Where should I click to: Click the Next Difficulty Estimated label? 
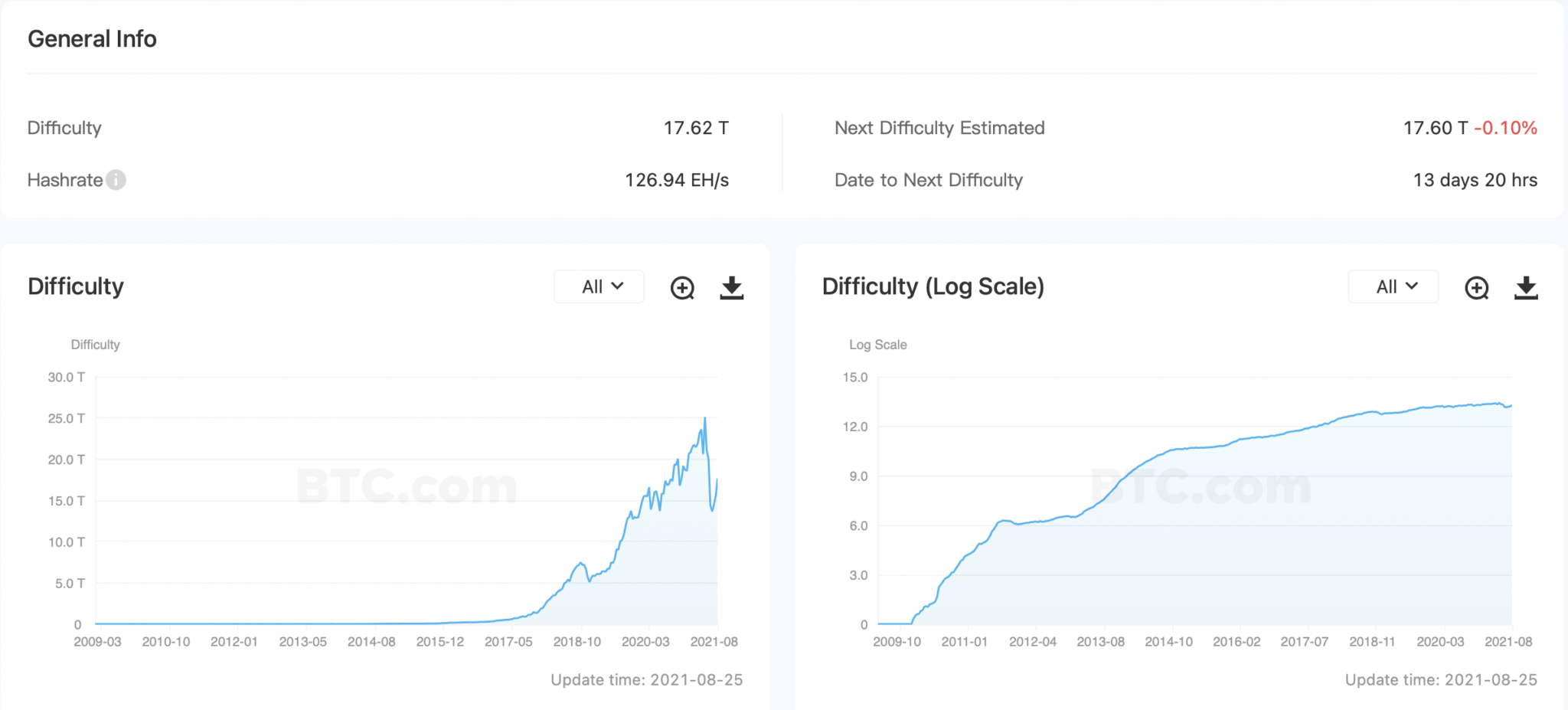(x=939, y=128)
